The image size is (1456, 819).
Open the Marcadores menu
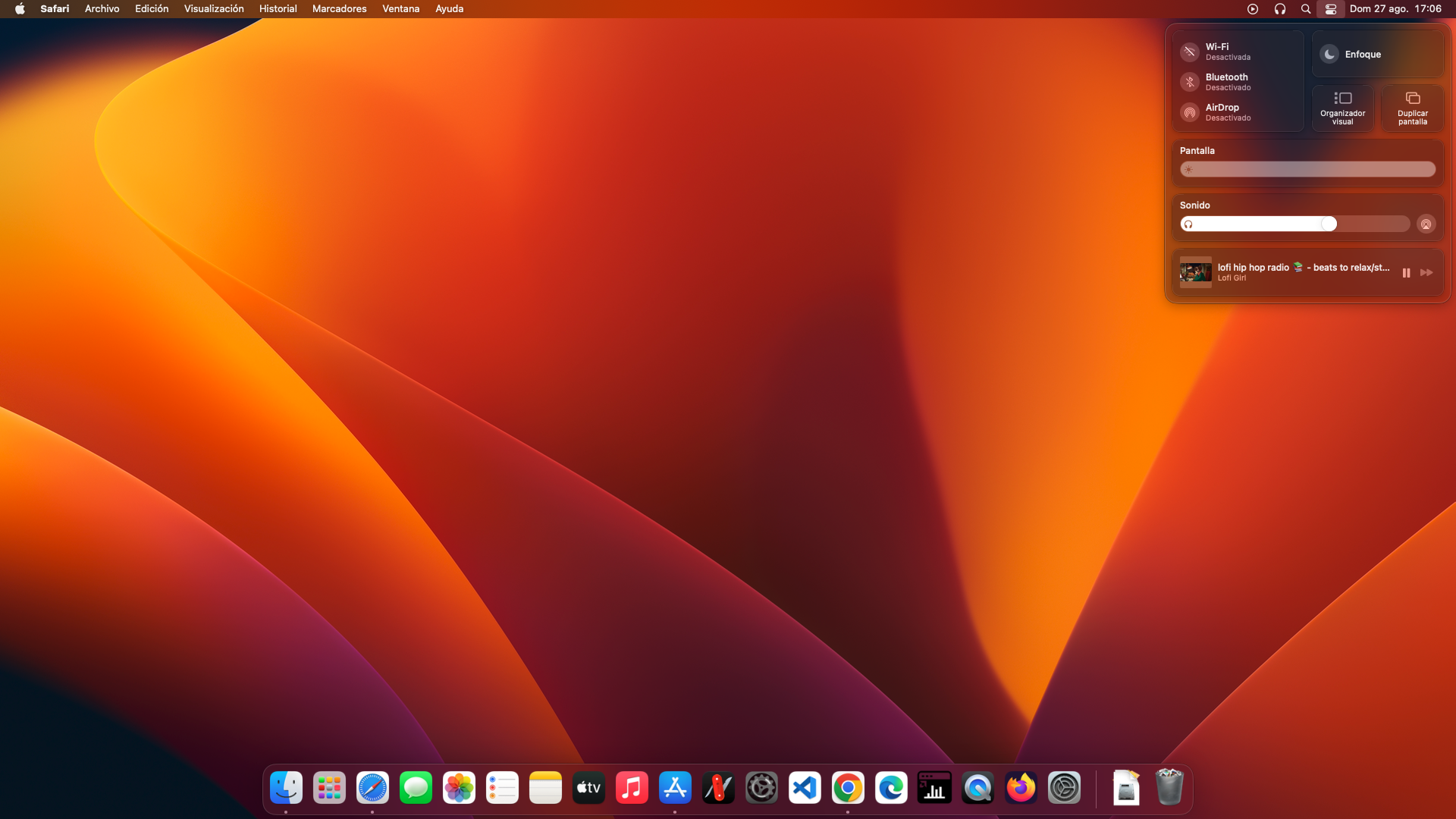point(339,8)
